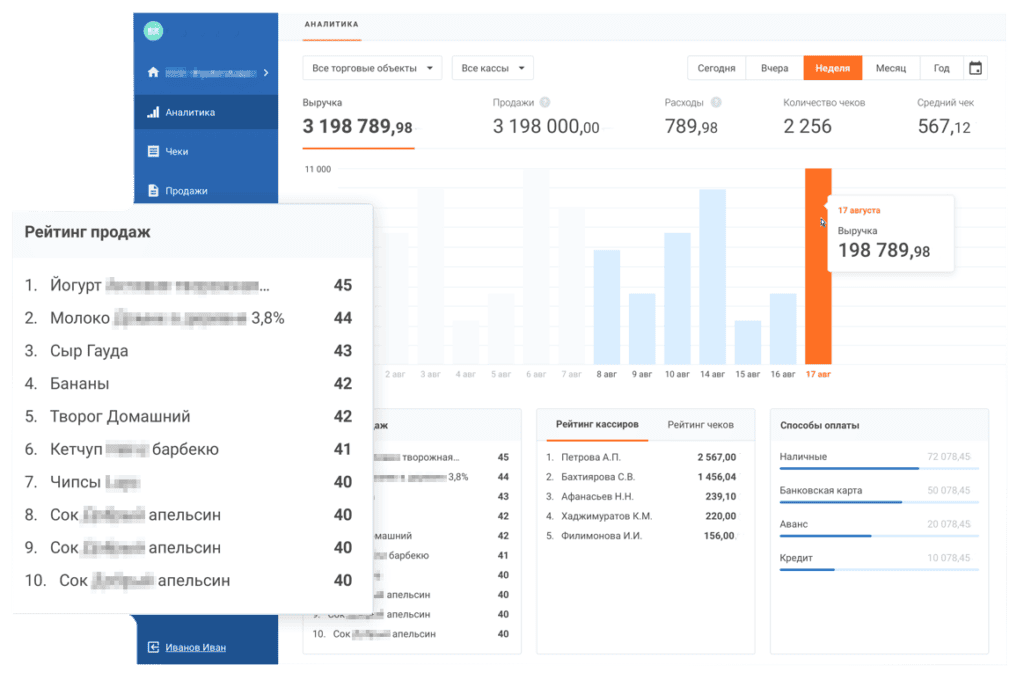Image resolution: width=1024 pixels, height=680 pixels.
Task: Click cashier row Хаджимуратов К.М.
Action: click(641, 516)
